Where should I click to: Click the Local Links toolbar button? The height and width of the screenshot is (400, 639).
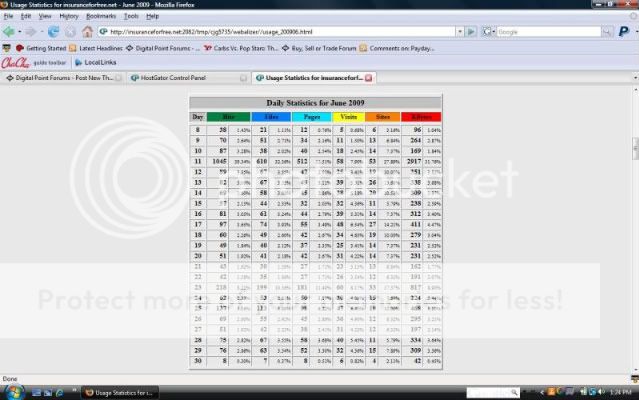point(96,63)
